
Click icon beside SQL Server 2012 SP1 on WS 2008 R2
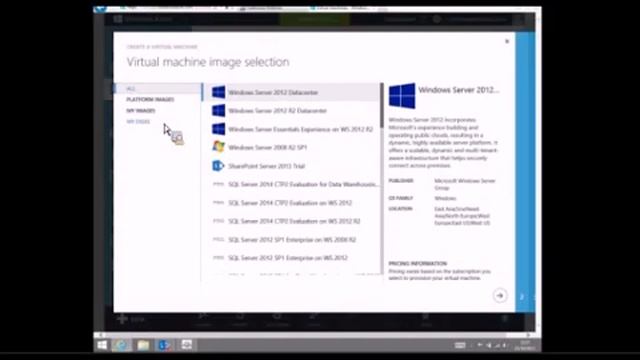[x=218, y=239]
